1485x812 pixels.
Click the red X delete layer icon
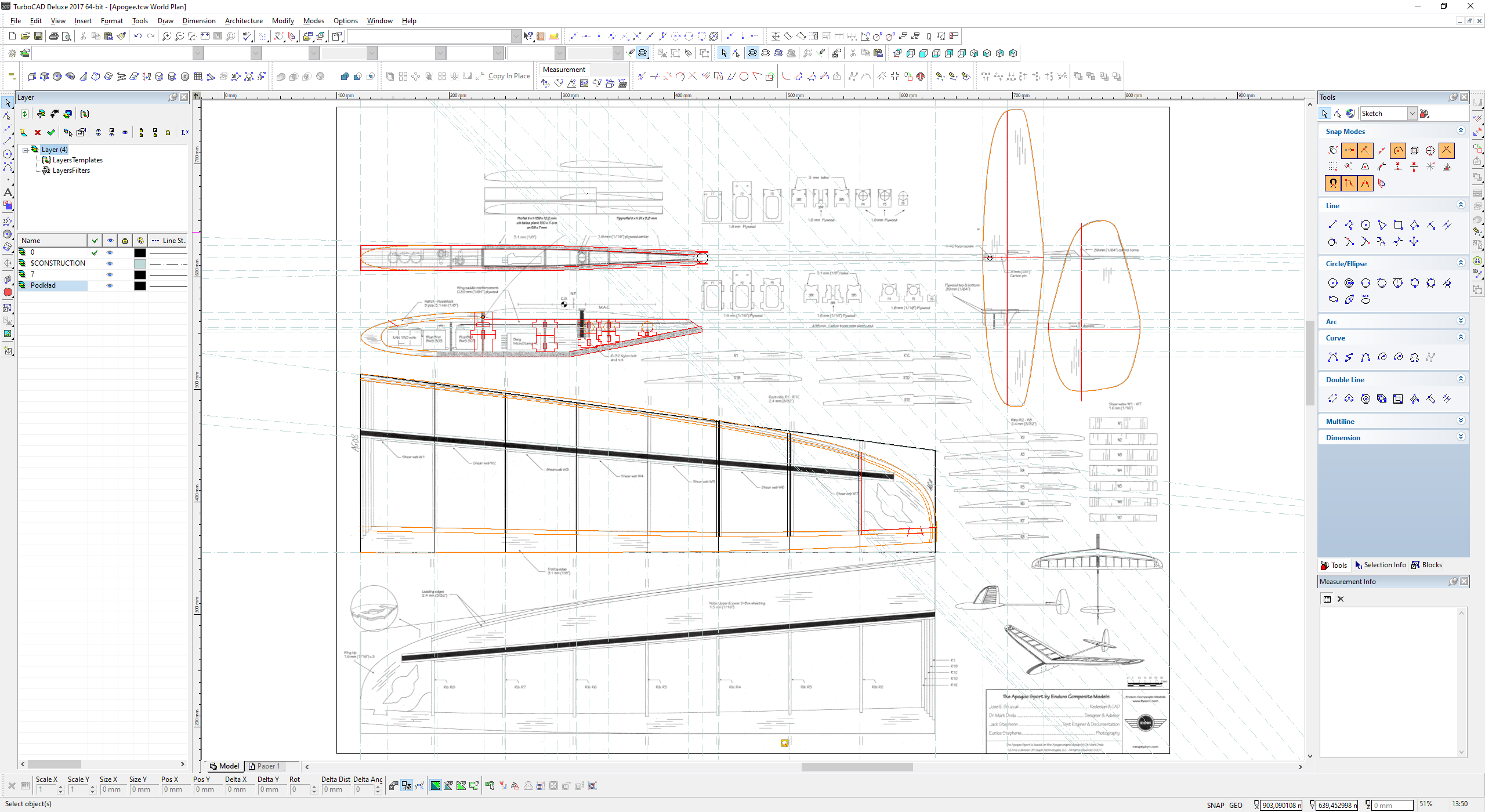coord(38,133)
